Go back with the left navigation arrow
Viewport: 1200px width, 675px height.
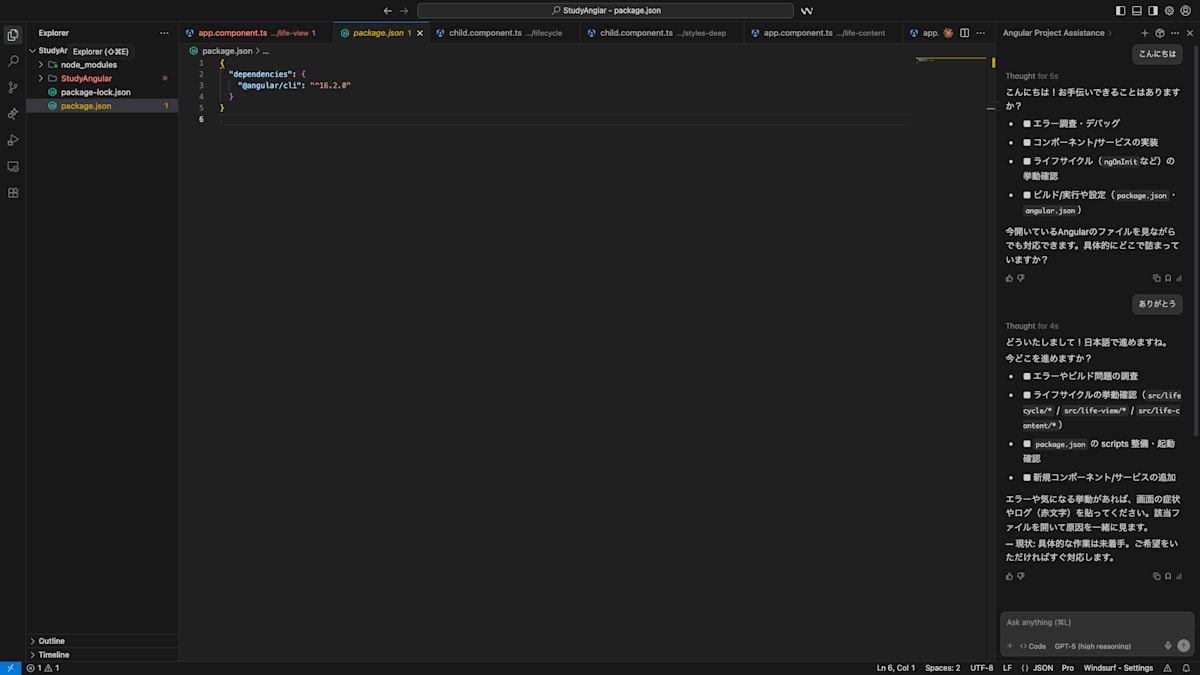coord(388,11)
